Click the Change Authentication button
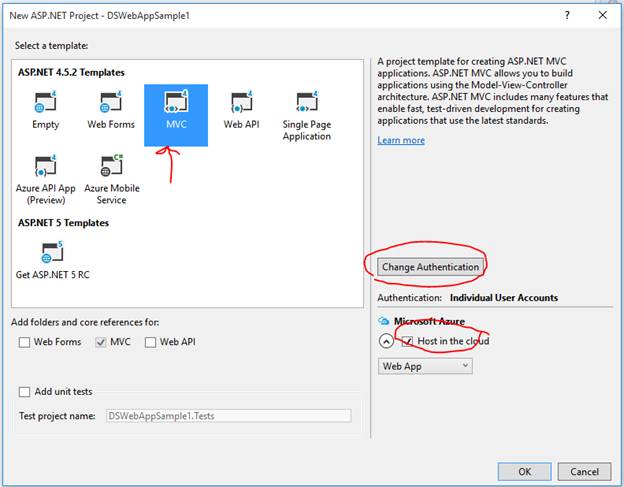 pos(431,267)
